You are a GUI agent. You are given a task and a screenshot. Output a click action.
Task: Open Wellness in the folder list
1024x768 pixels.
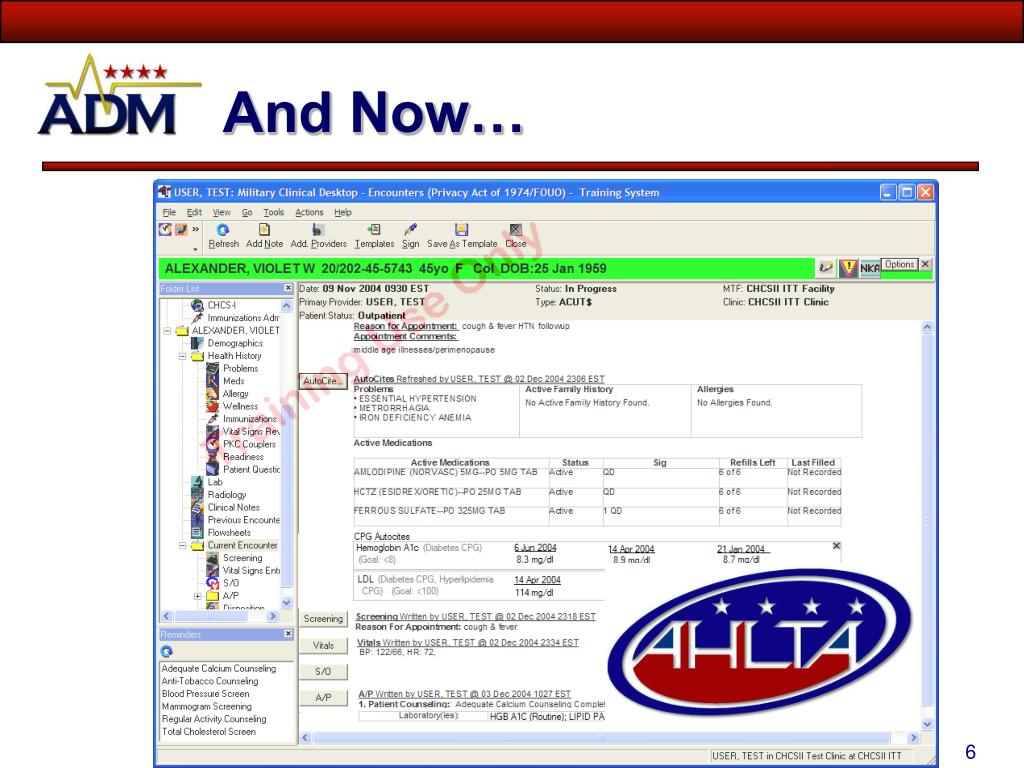(x=240, y=406)
